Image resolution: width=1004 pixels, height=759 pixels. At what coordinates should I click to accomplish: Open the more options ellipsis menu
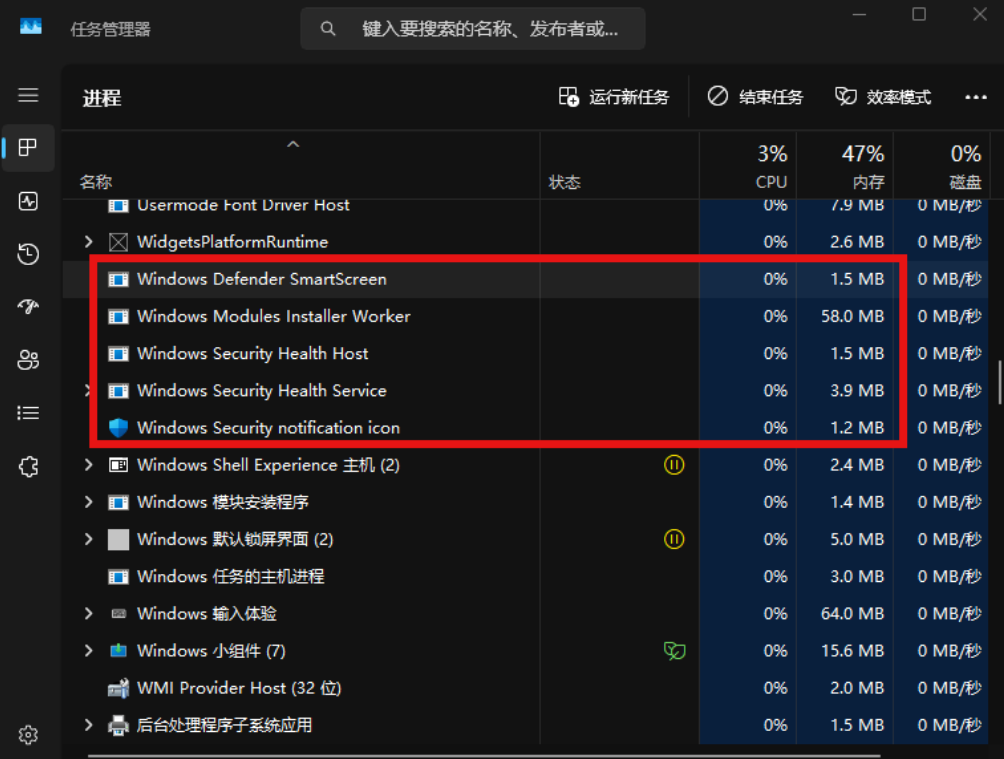[975, 97]
